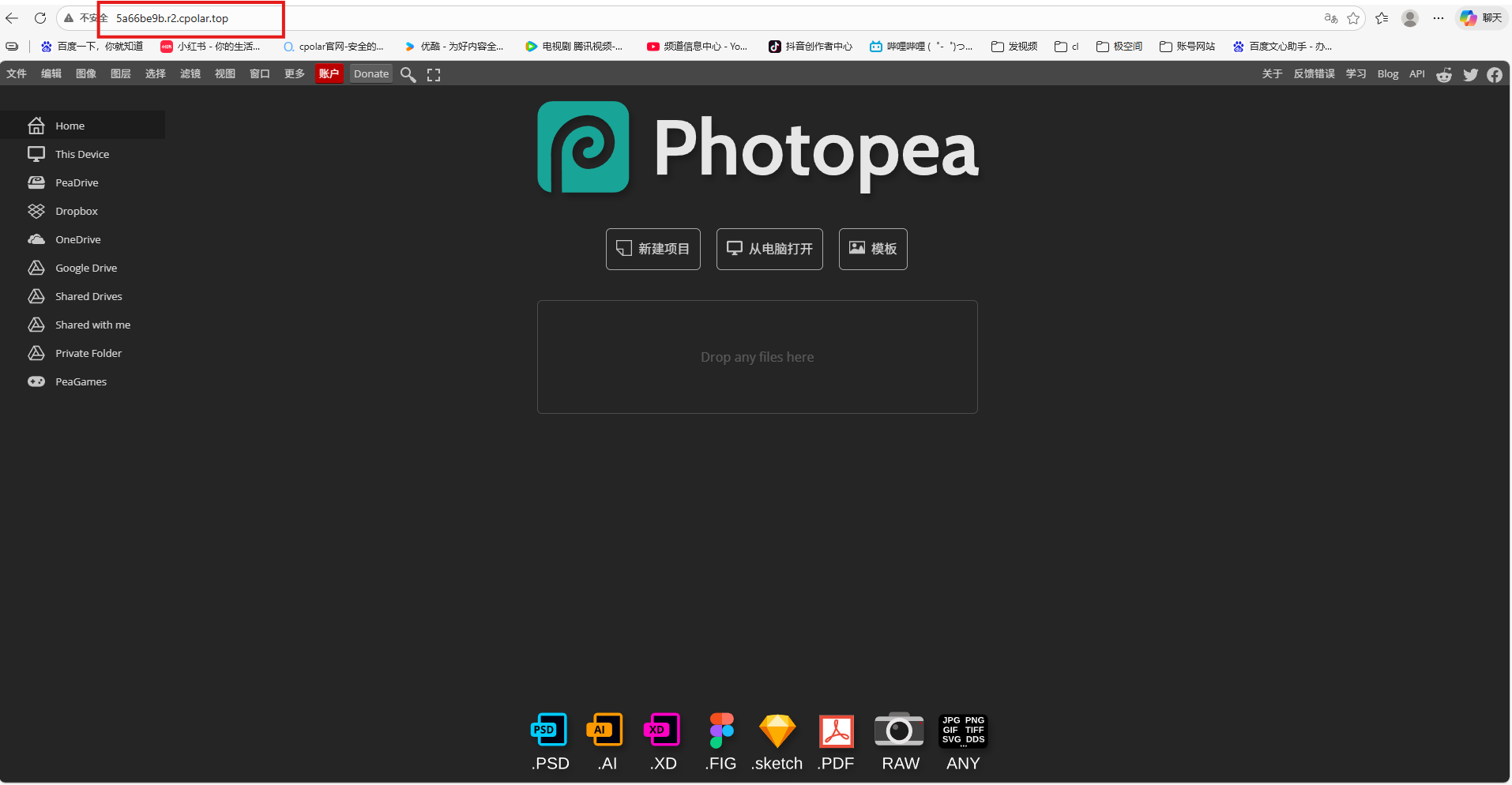Open the .sketch format icon
1512x785 pixels.
tap(777, 731)
